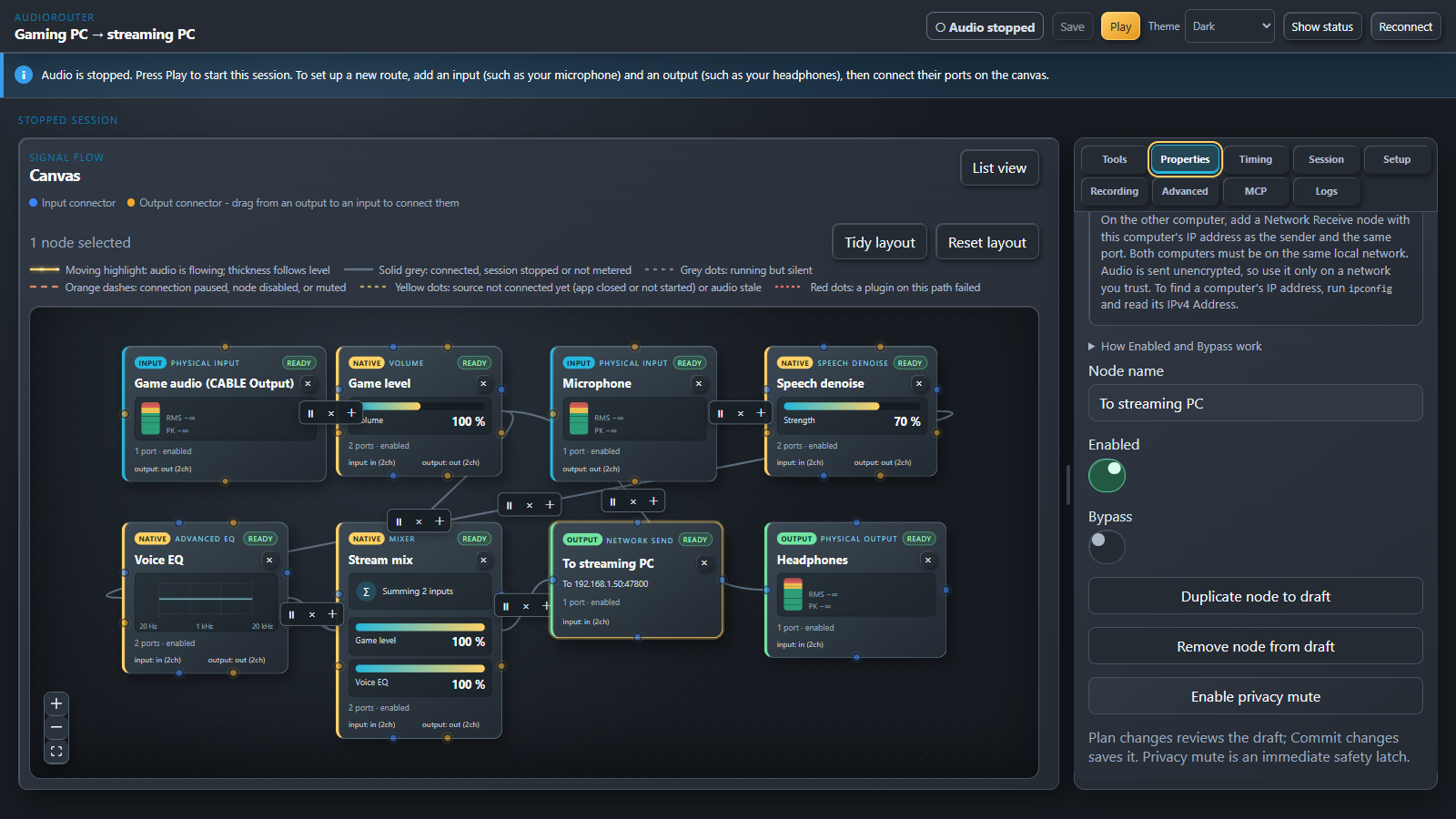Switch the canvas to List view
The width and height of the screenshot is (1456, 819).
tap(999, 168)
